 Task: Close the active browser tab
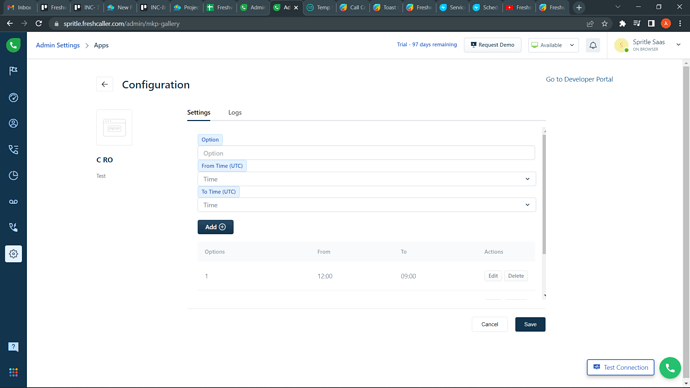(x=296, y=7)
